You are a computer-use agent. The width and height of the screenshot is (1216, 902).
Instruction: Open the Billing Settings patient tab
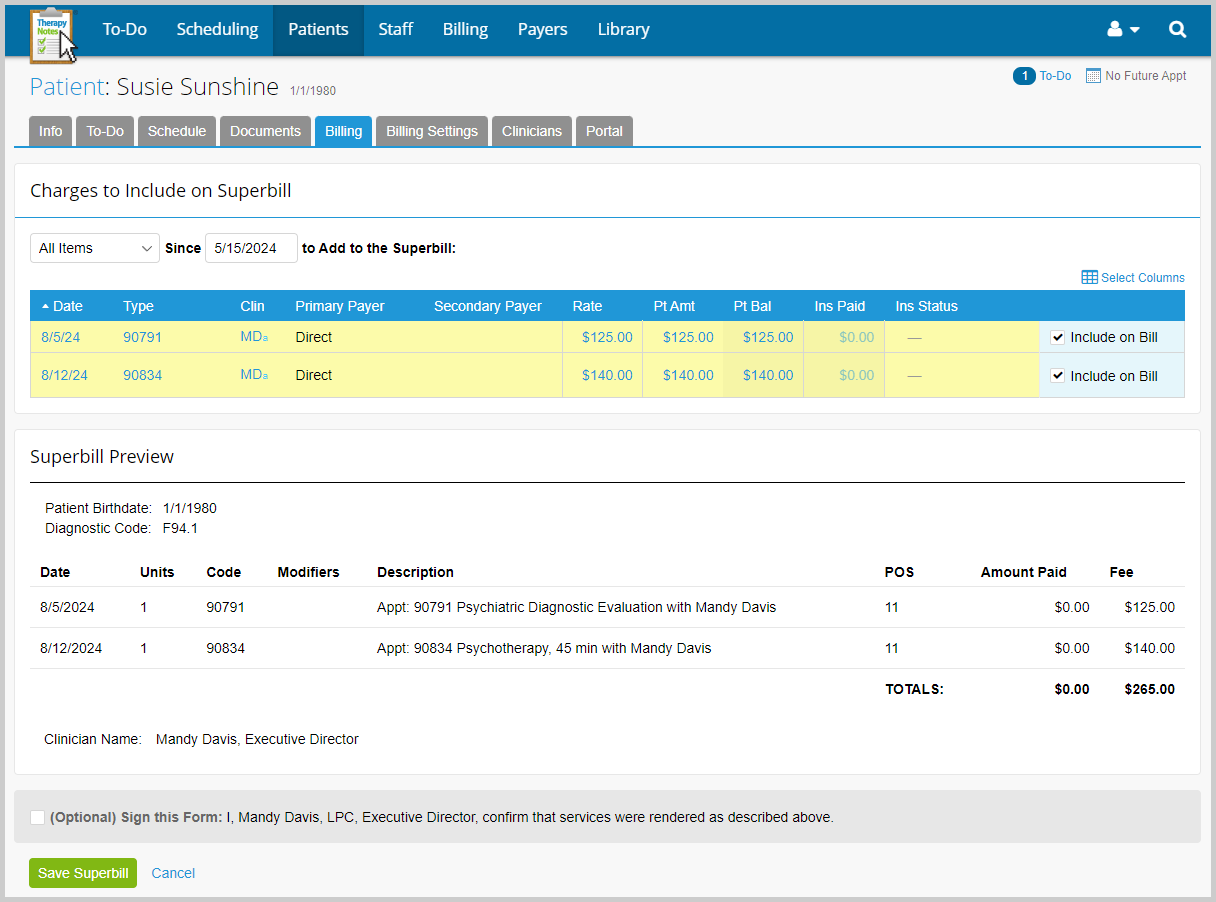click(432, 131)
